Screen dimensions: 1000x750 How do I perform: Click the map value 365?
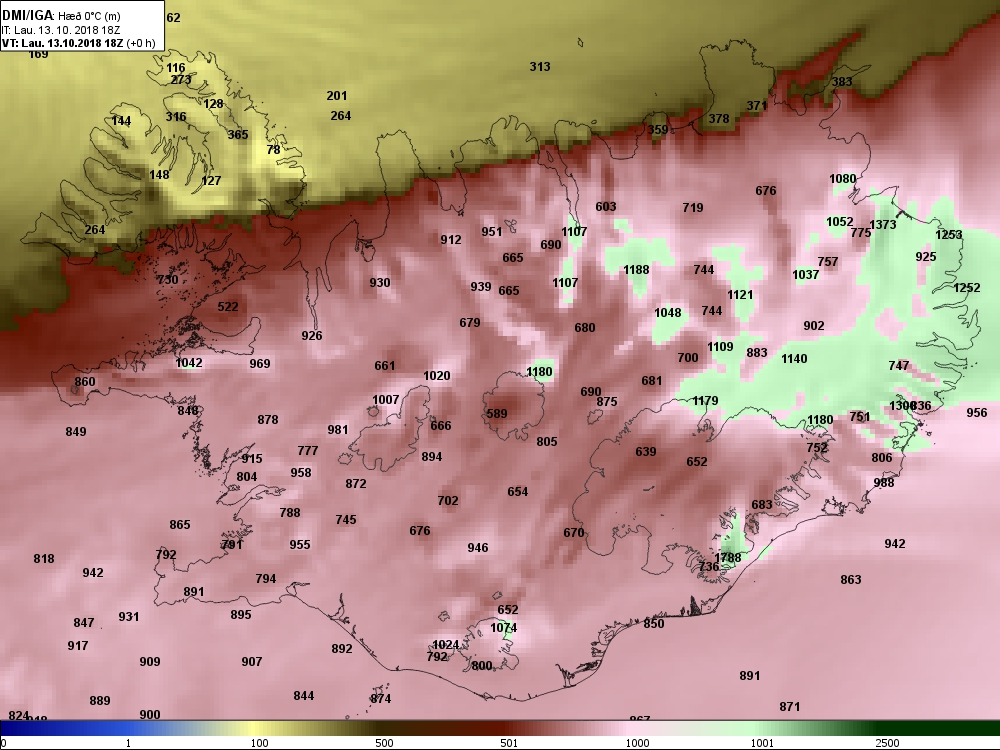(238, 135)
